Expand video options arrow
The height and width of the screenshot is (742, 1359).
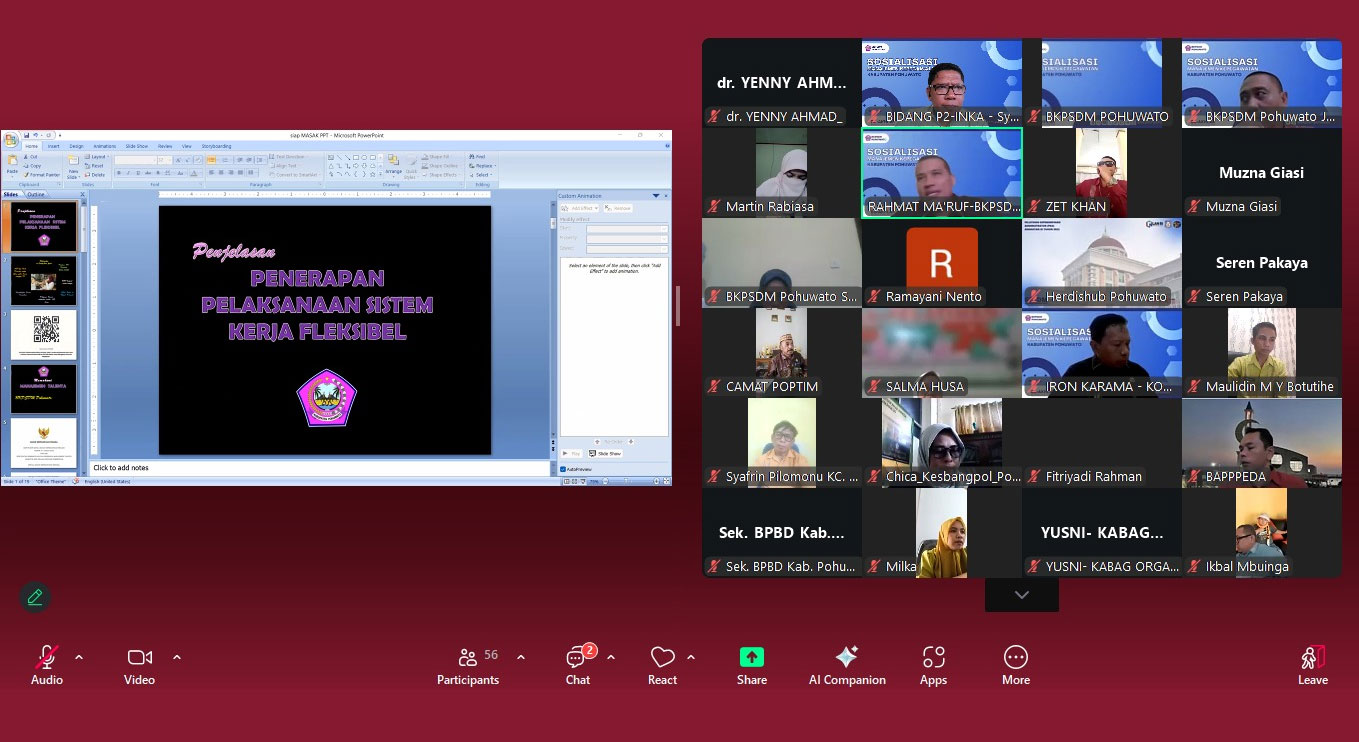(177, 657)
